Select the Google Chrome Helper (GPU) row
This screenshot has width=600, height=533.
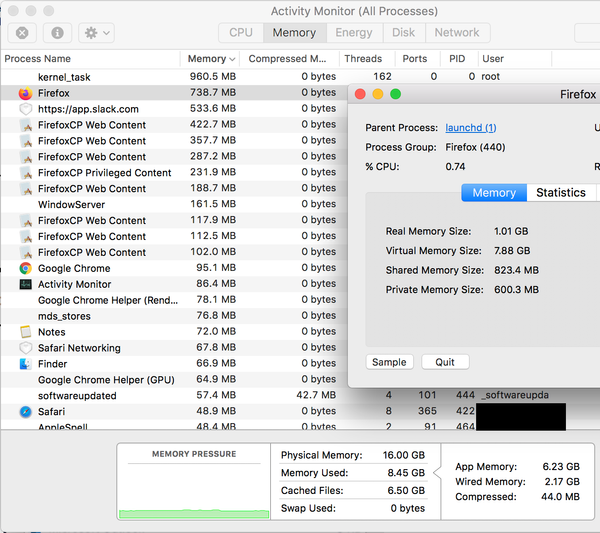click(174, 380)
